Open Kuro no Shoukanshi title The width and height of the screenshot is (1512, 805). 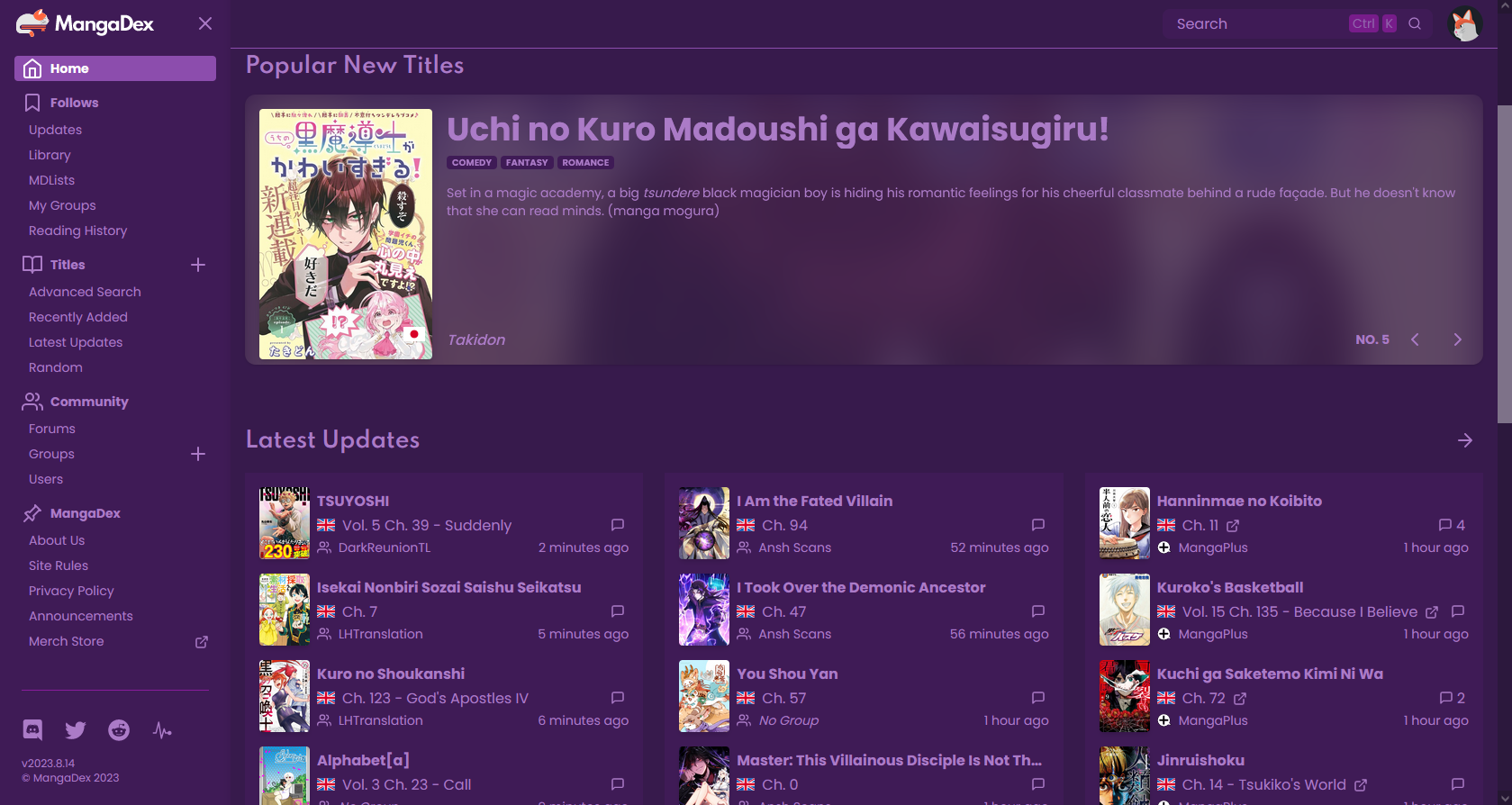coord(391,674)
